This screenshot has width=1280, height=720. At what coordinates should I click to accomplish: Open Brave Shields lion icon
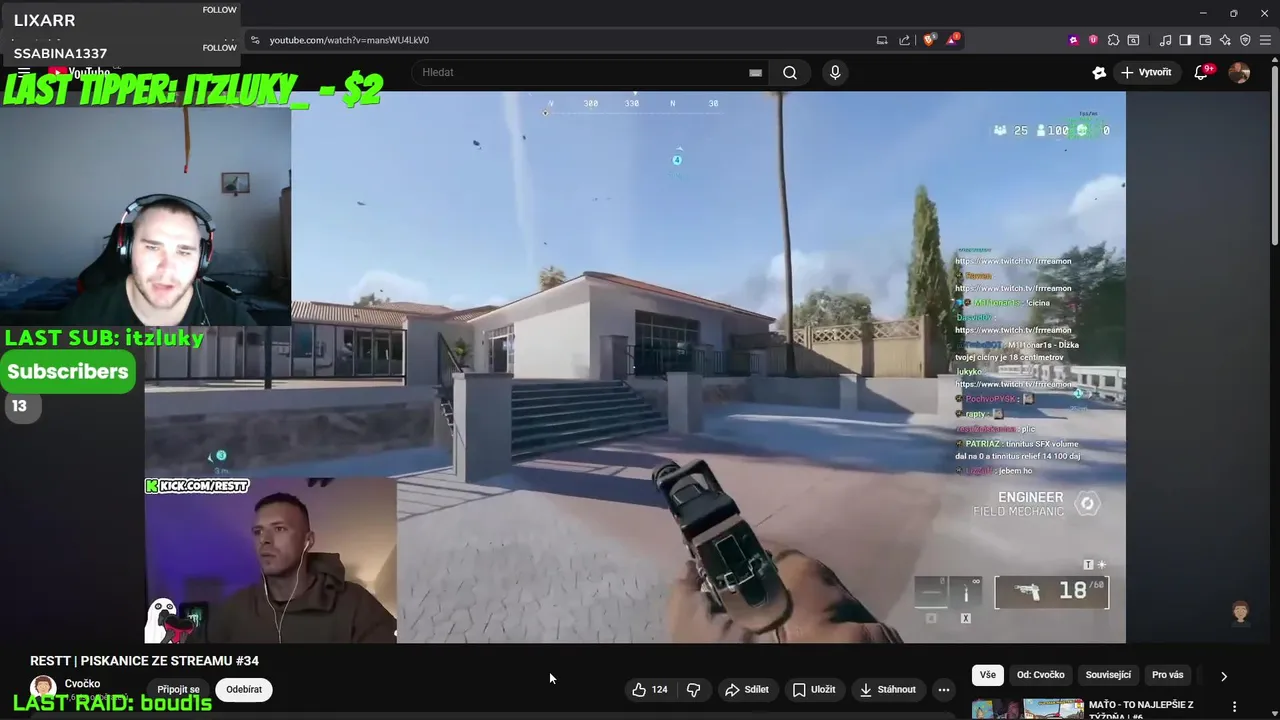coord(929,40)
